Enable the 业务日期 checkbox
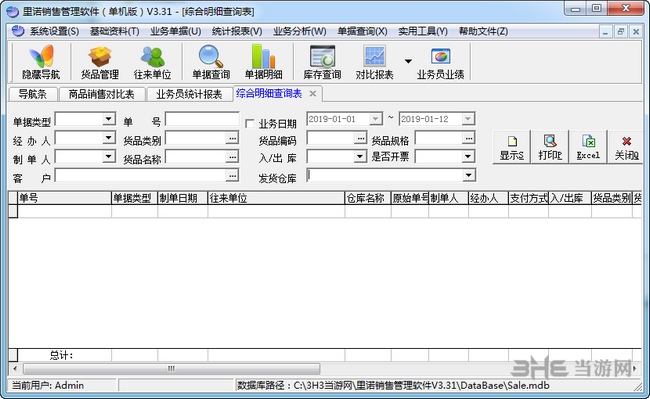This screenshot has height=399, width=650. click(x=250, y=123)
